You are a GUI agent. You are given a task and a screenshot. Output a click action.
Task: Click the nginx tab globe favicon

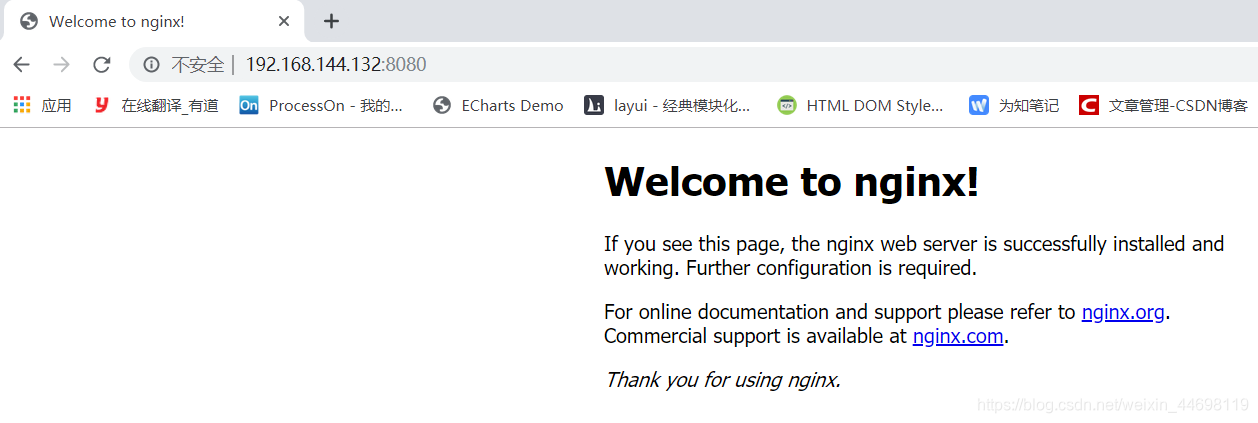(x=29, y=21)
